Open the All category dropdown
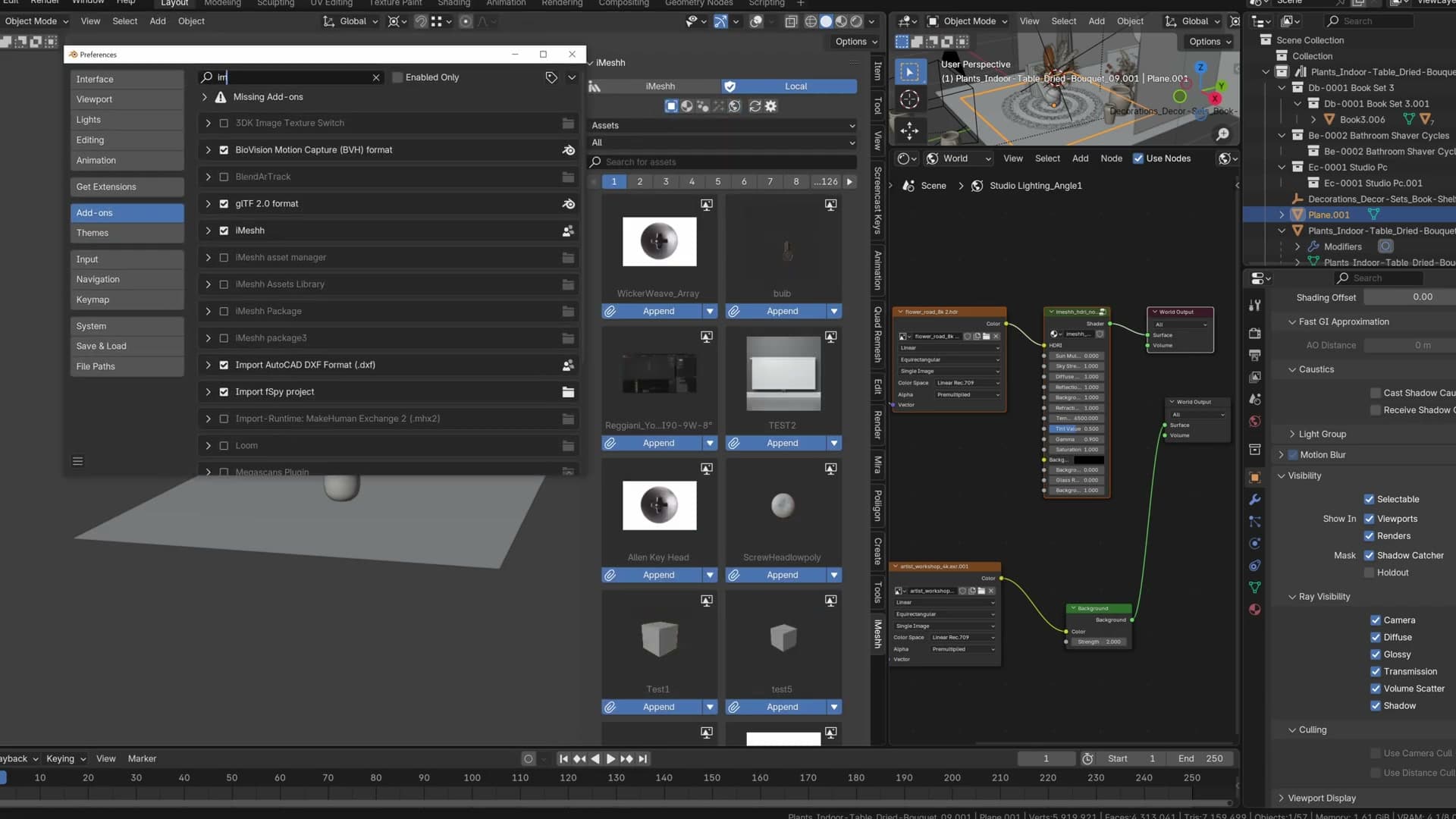 [x=723, y=143]
